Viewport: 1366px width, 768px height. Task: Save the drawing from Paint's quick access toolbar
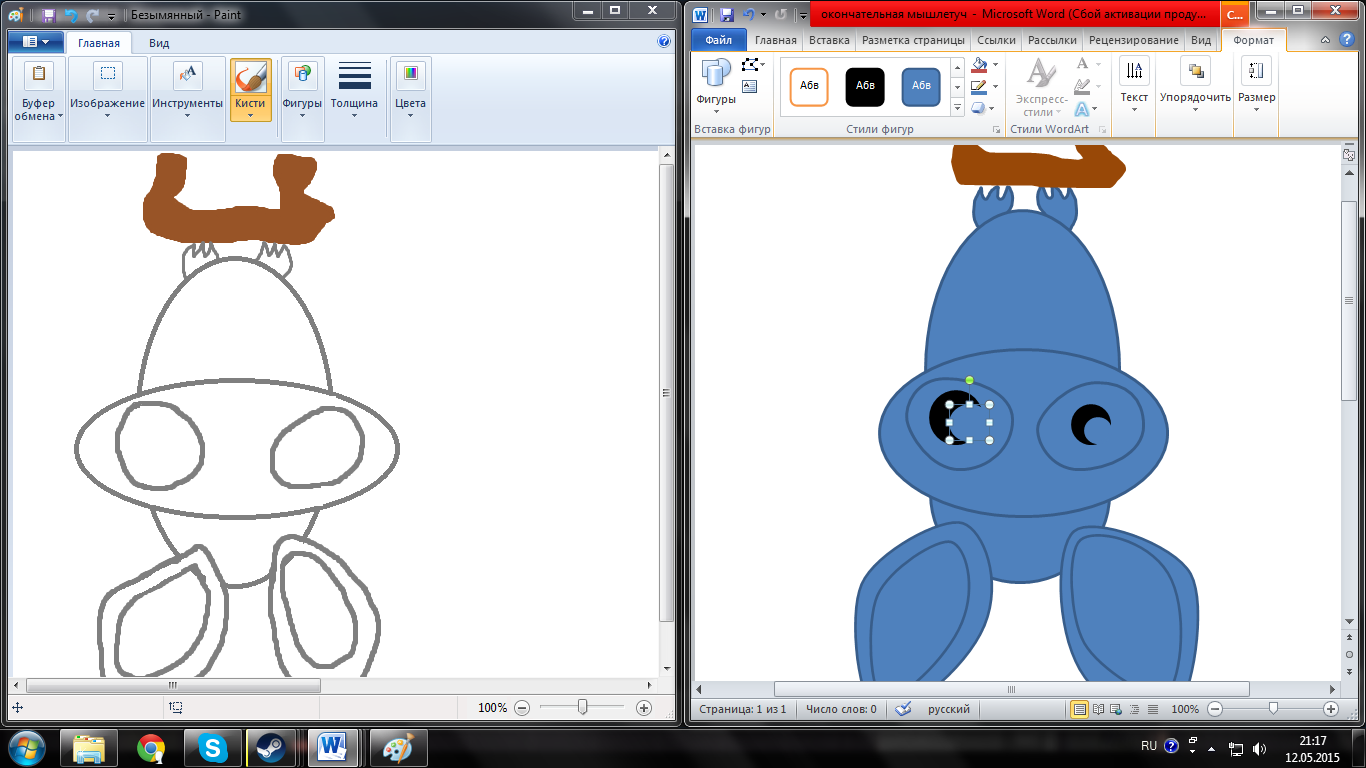click(x=48, y=15)
